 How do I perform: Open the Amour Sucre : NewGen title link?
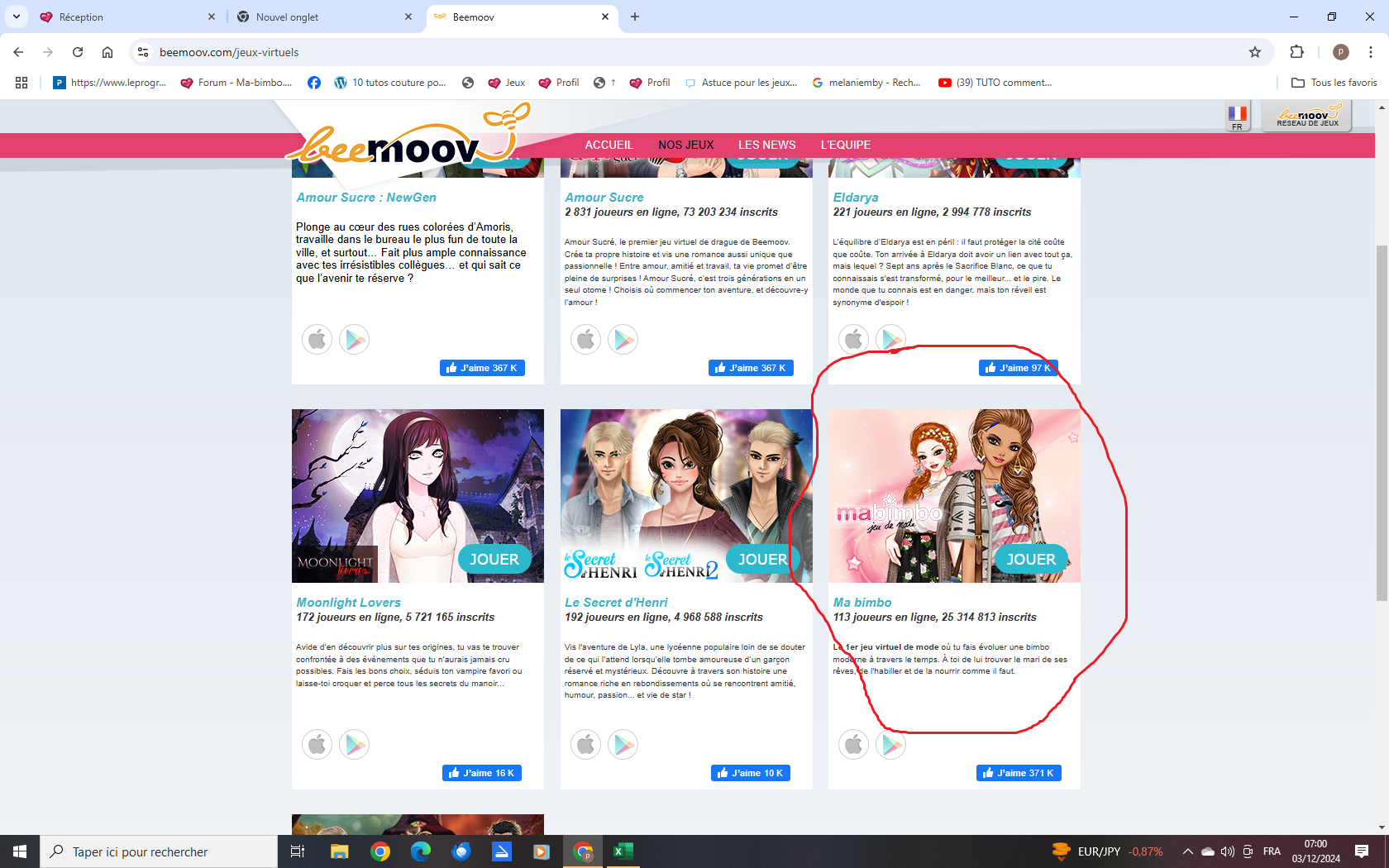point(366,198)
